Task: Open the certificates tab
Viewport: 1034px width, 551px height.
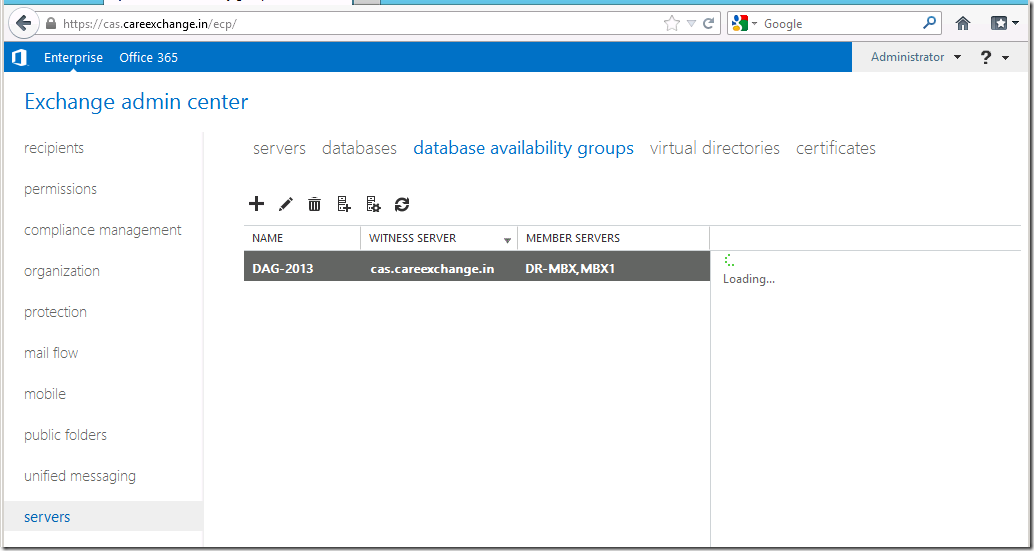Action: [836, 148]
